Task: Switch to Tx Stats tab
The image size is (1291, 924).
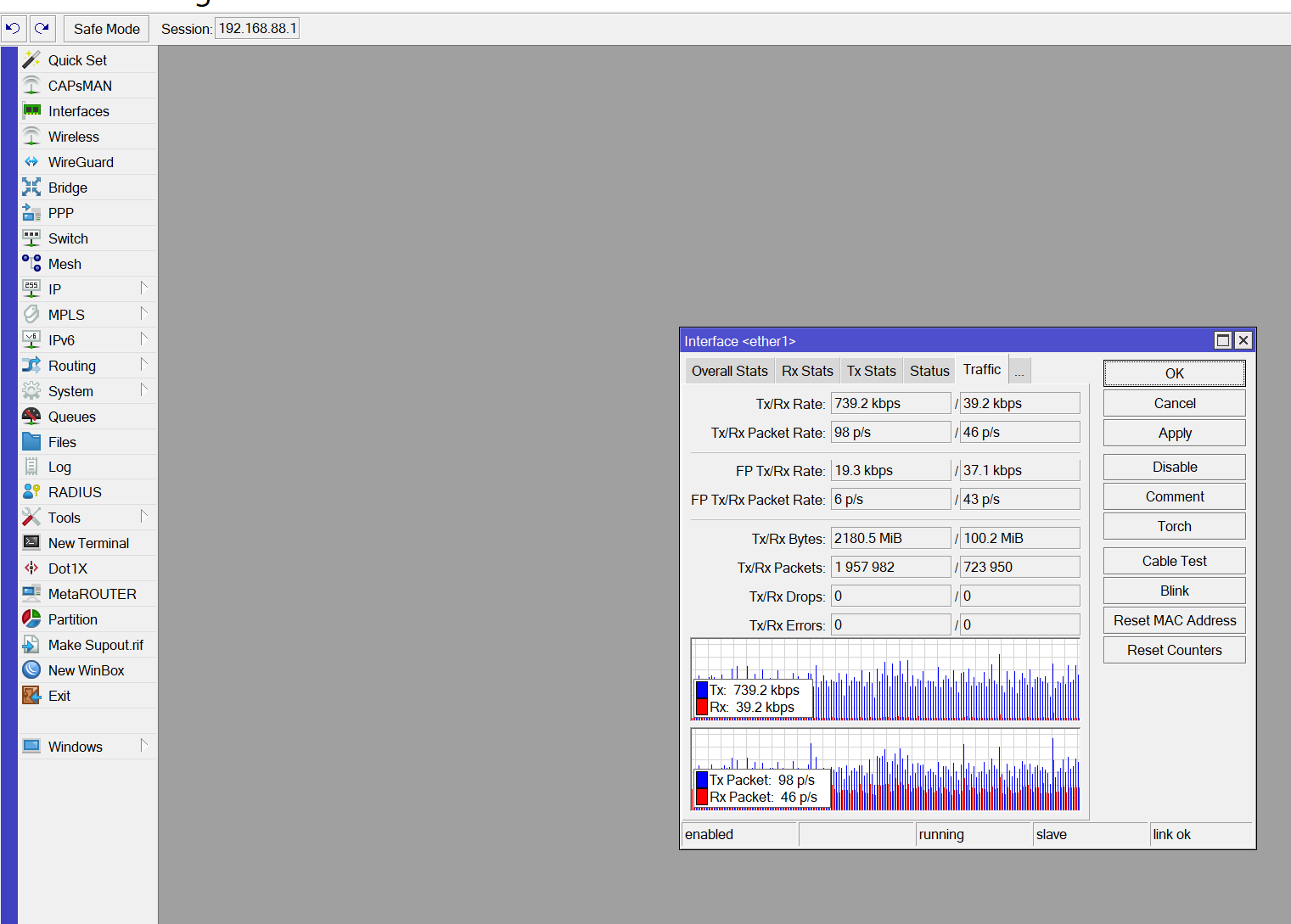Action: [x=872, y=371]
